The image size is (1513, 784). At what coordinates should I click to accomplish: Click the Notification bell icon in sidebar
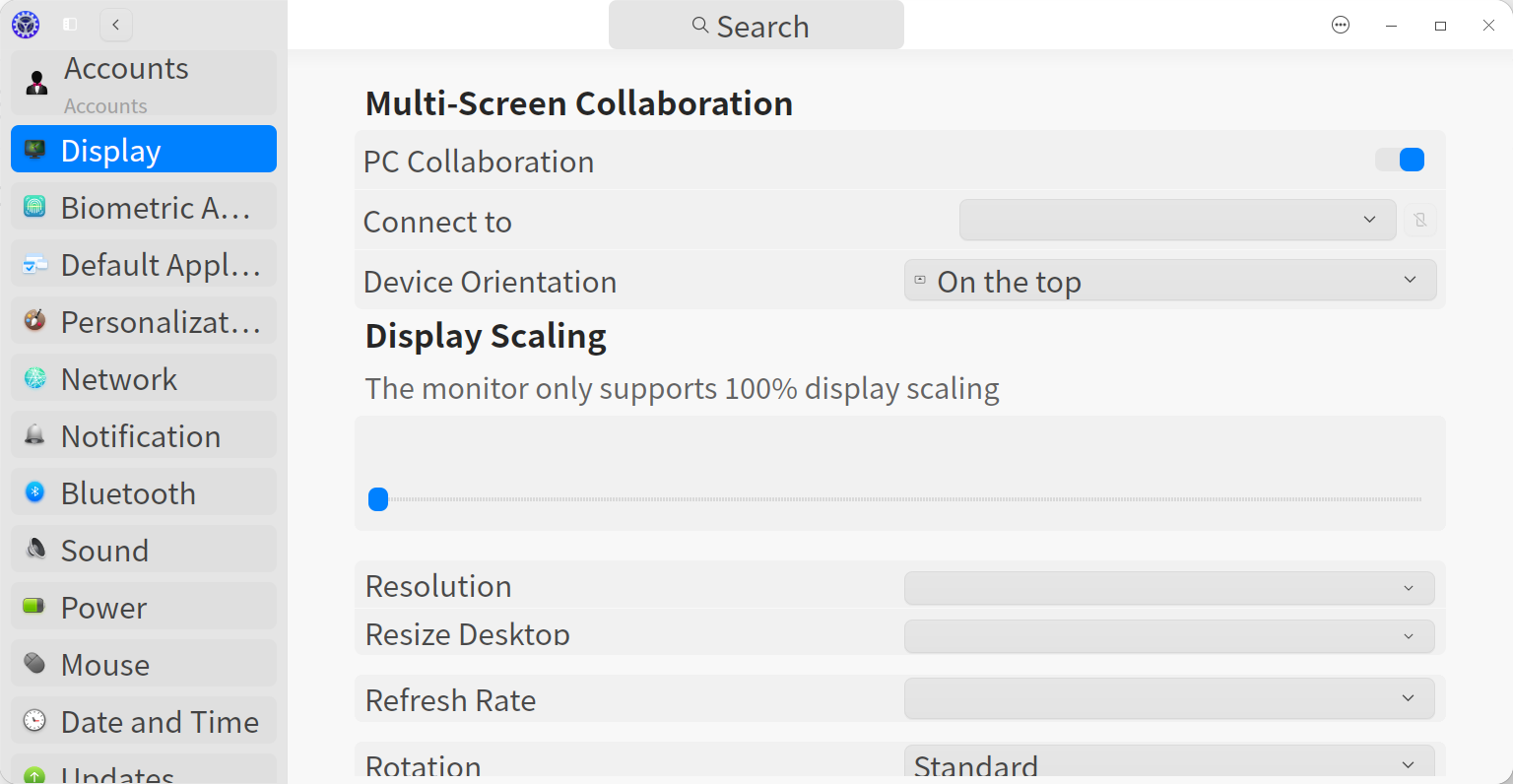tap(34, 434)
